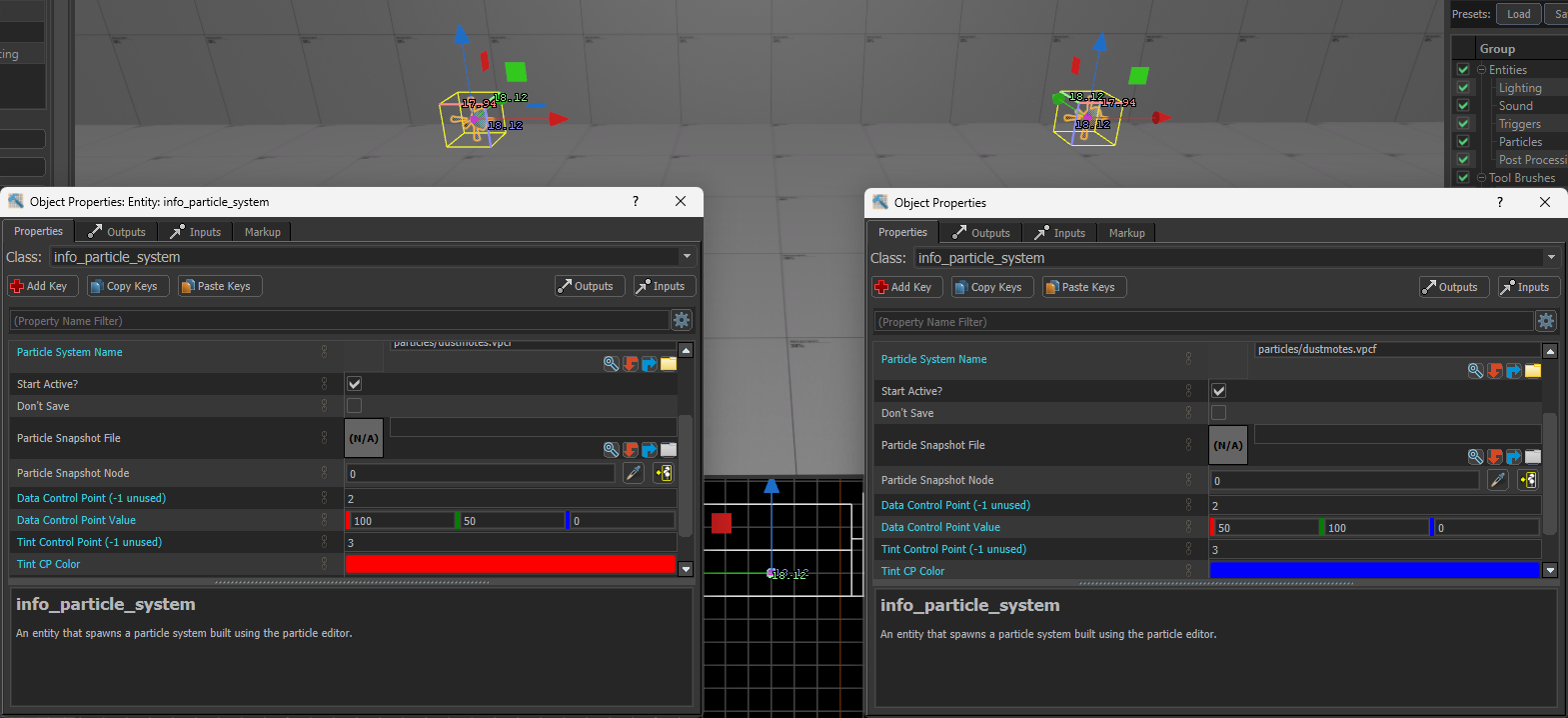
Task: Switch to Outputs tab in left window
Action: click(117, 232)
